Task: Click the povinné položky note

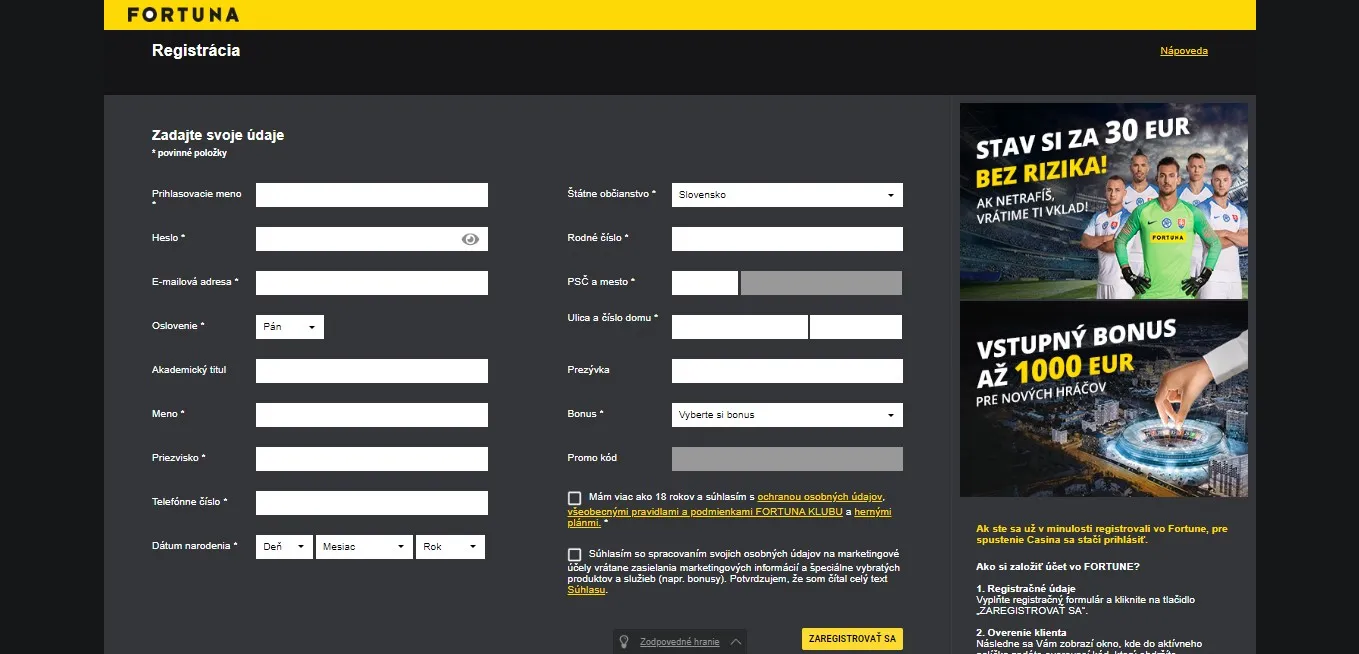Action: 190,153
